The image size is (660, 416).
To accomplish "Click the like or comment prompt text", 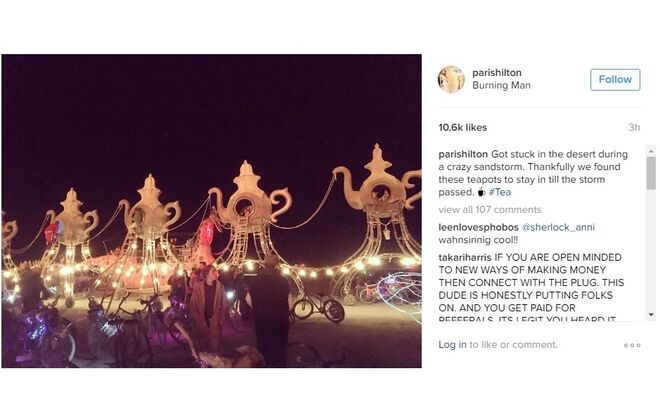I will 514,345.
